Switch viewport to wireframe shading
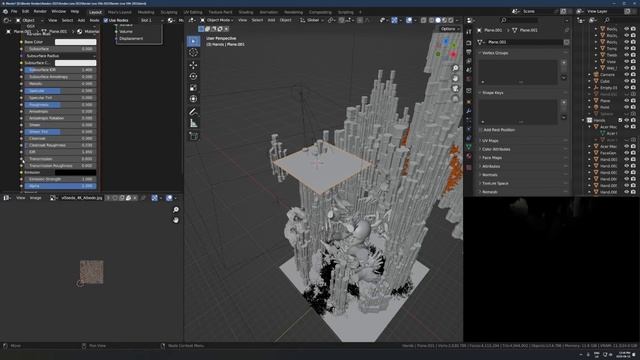Image resolution: width=640 pixels, height=360 pixels. tap(431, 20)
